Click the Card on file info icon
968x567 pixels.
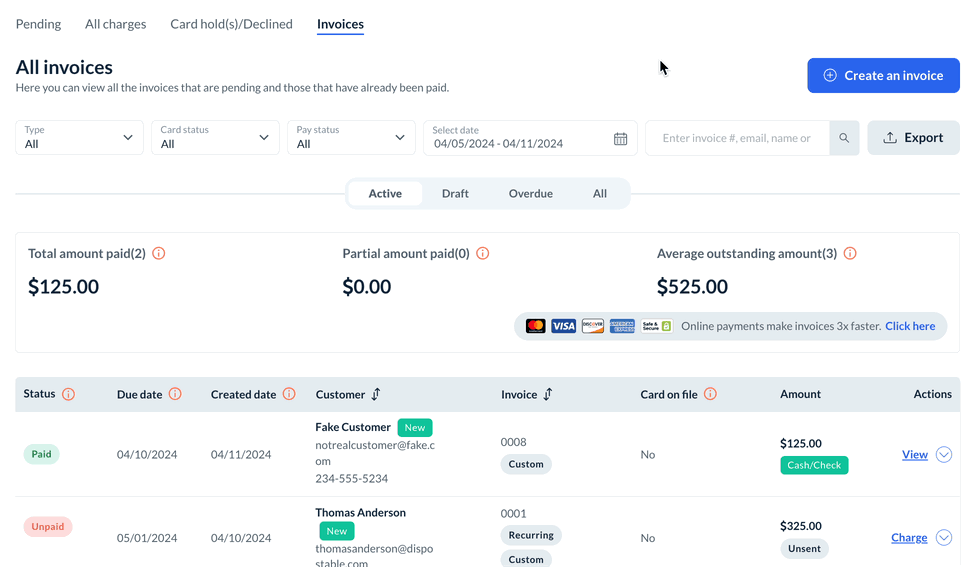(x=710, y=394)
